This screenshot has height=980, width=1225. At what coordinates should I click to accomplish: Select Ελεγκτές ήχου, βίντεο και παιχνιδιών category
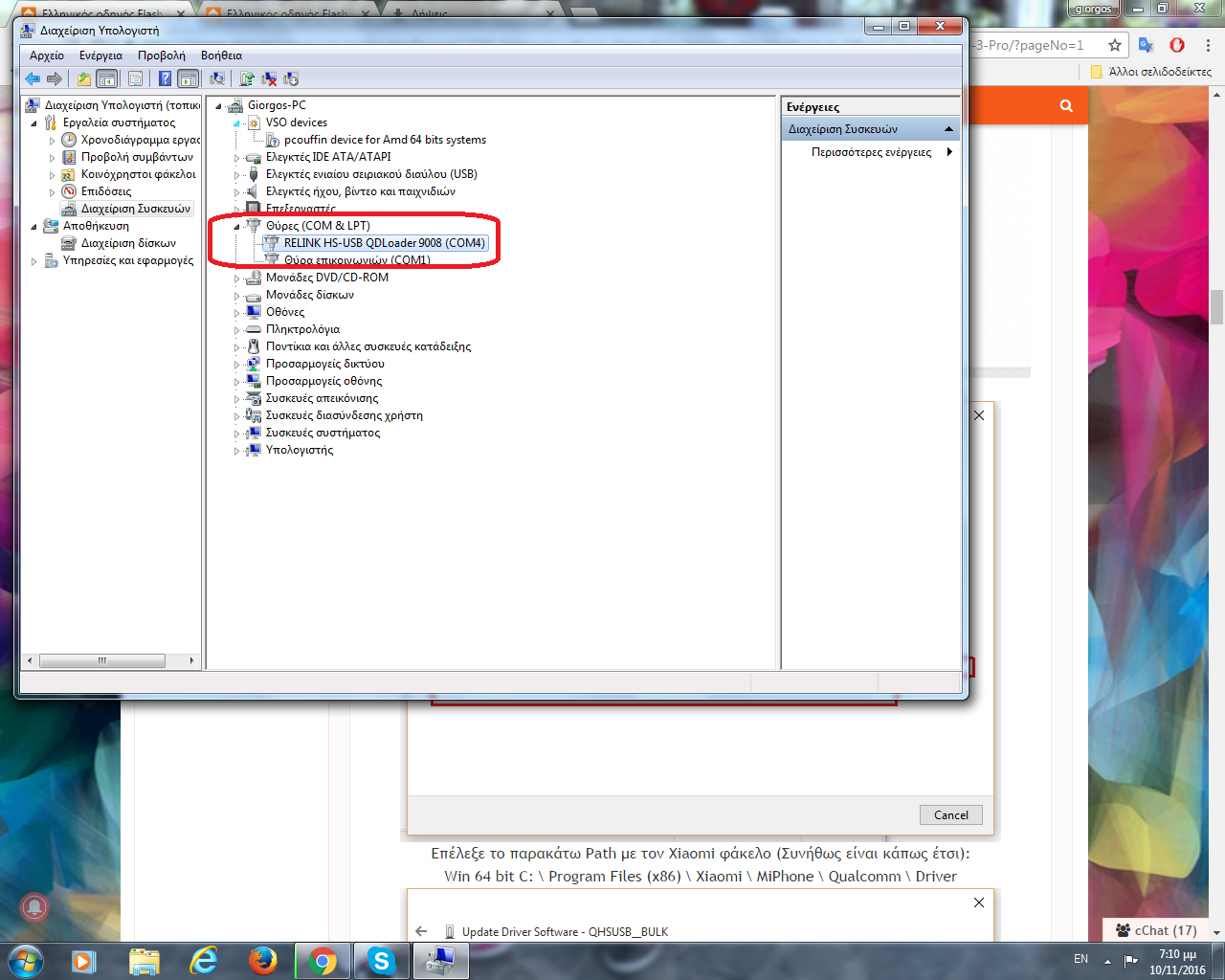[361, 191]
